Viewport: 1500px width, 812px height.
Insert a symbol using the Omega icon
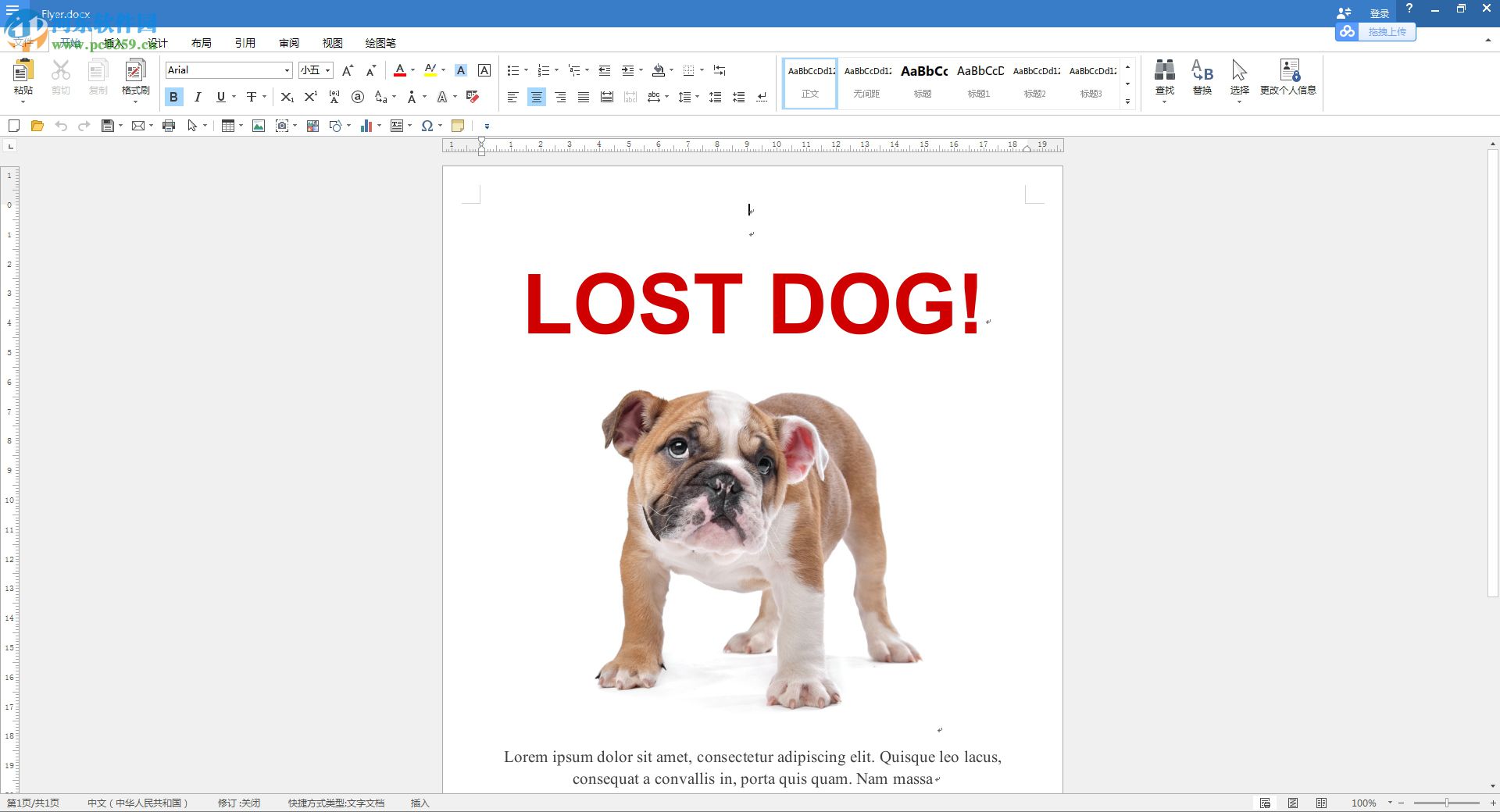428,126
